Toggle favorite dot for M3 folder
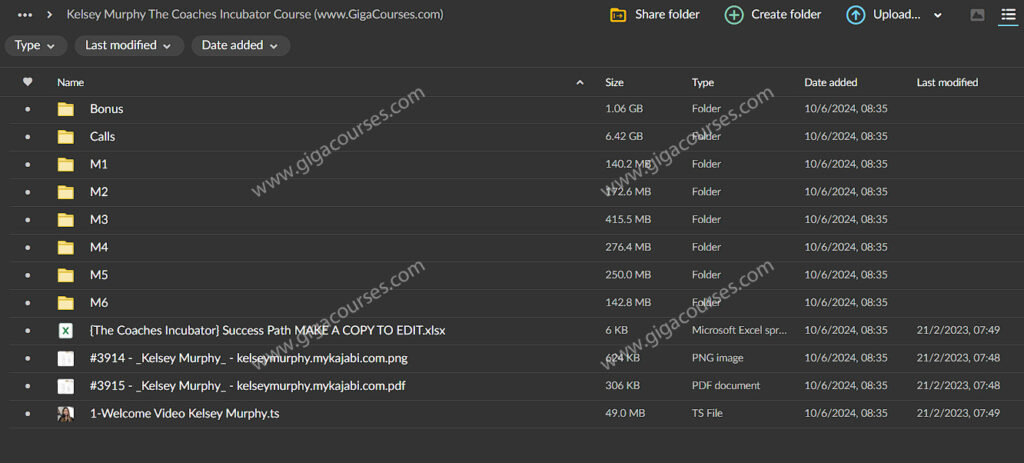 pyautogui.click(x=27, y=220)
